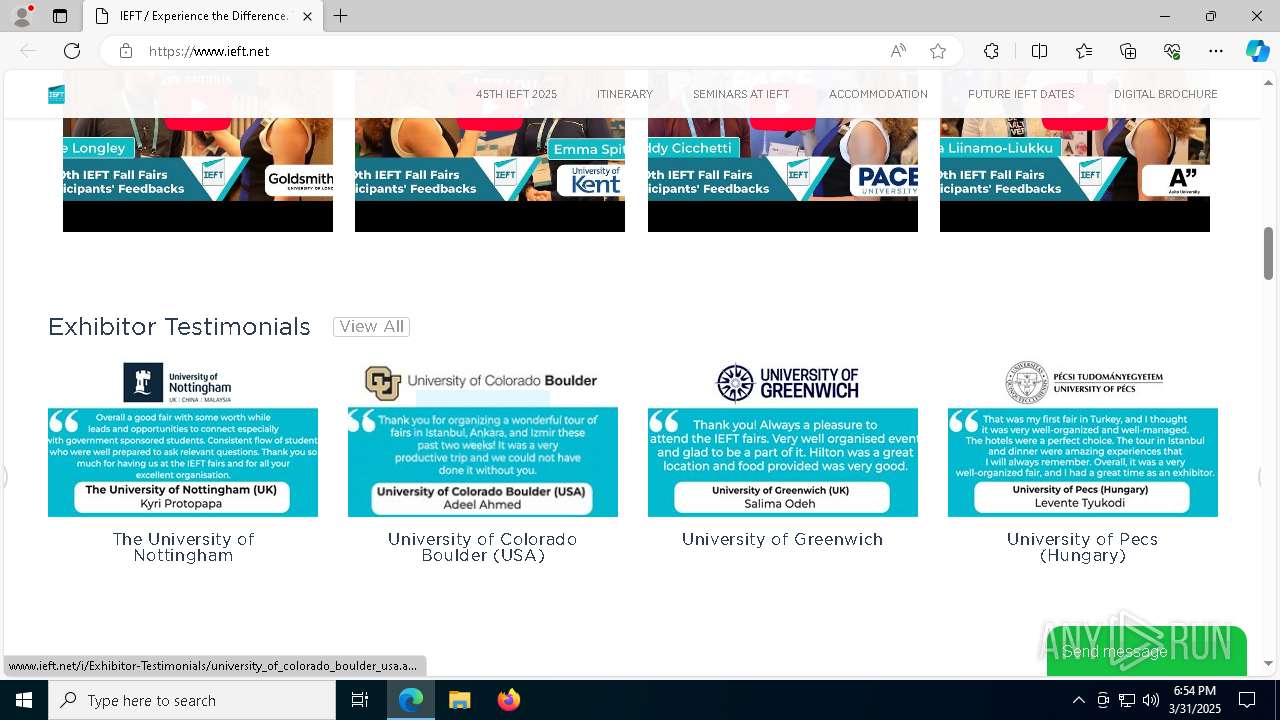
Task: Refresh the current page
Action: pyautogui.click(x=72, y=51)
